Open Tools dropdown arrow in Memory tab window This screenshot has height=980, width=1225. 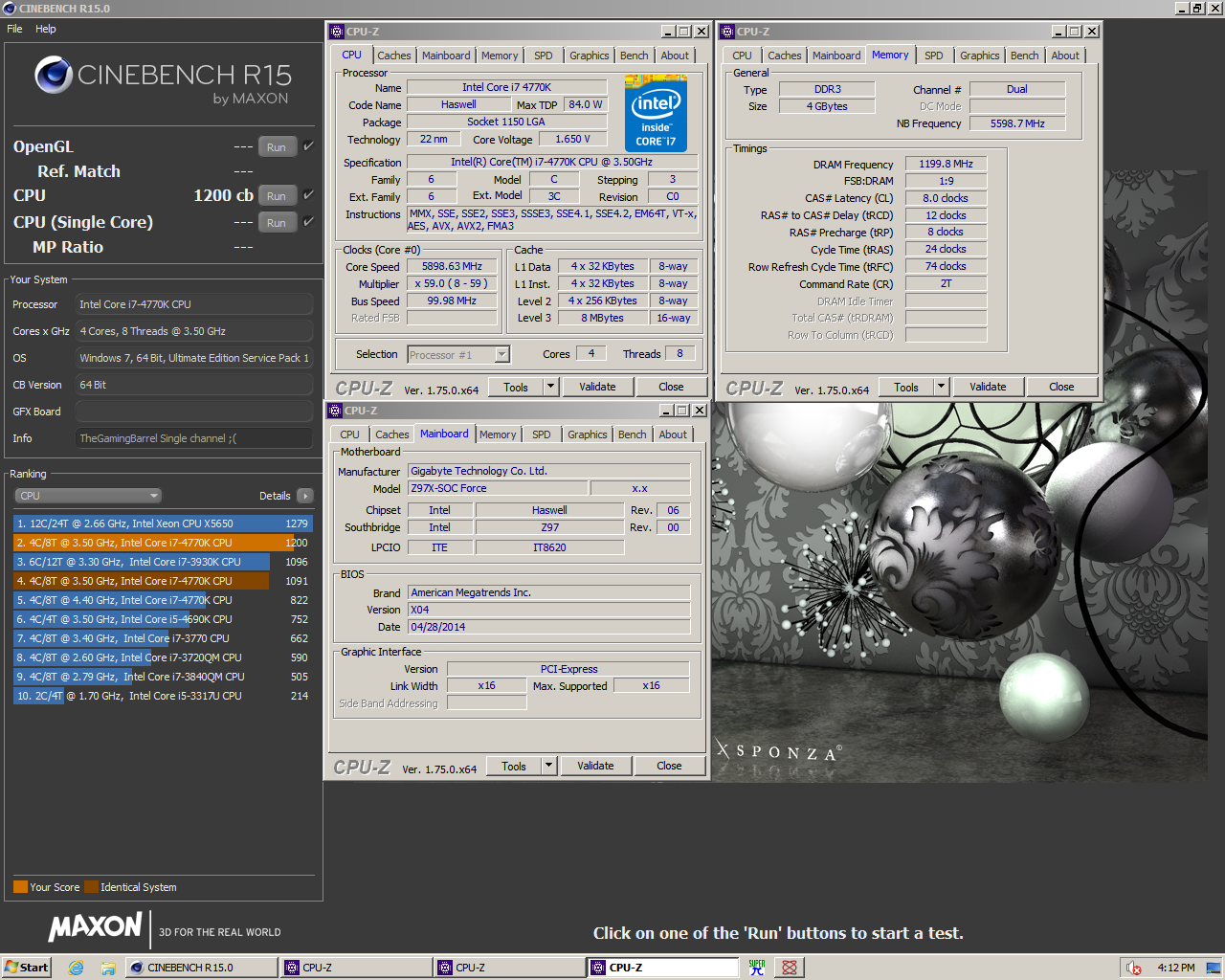[x=941, y=387]
